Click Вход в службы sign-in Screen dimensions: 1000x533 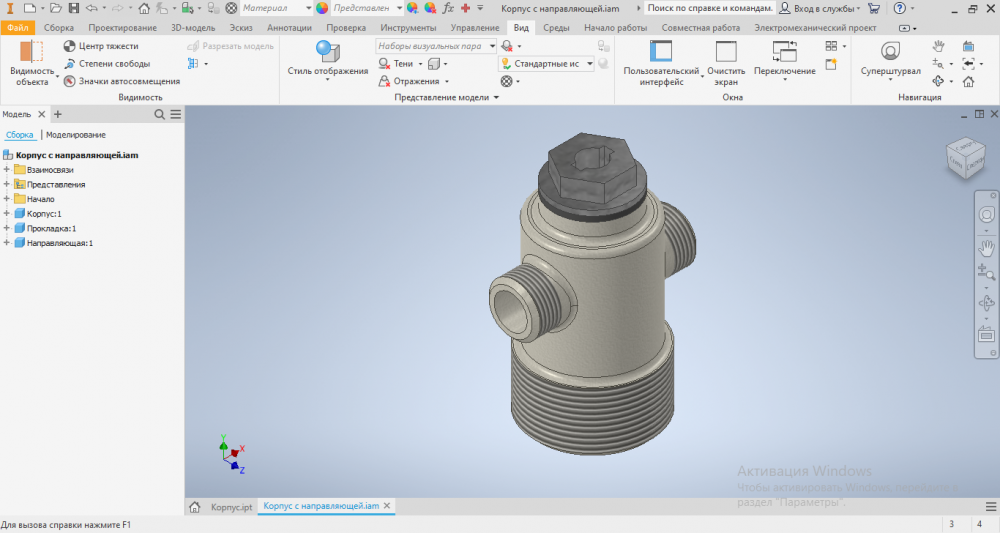[824, 8]
